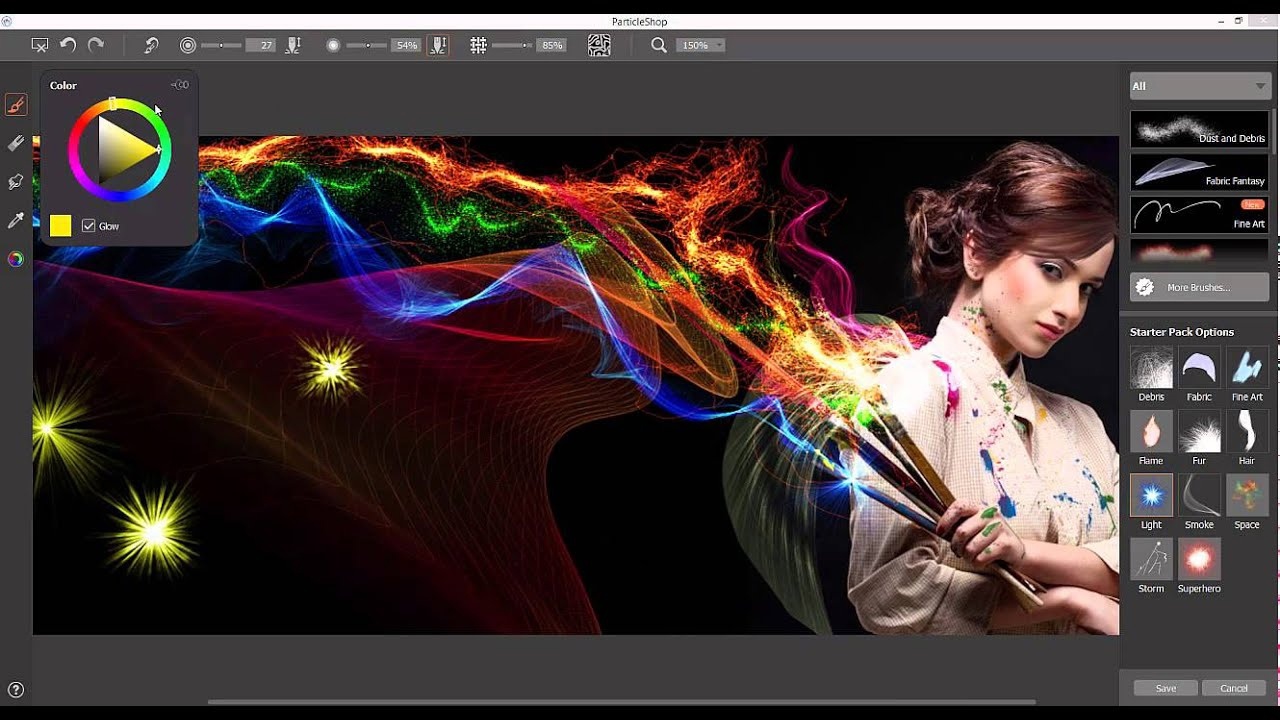Image resolution: width=1280 pixels, height=720 pixels.
Task: Click the Cancel button
Action: (x=1234, y=688)
